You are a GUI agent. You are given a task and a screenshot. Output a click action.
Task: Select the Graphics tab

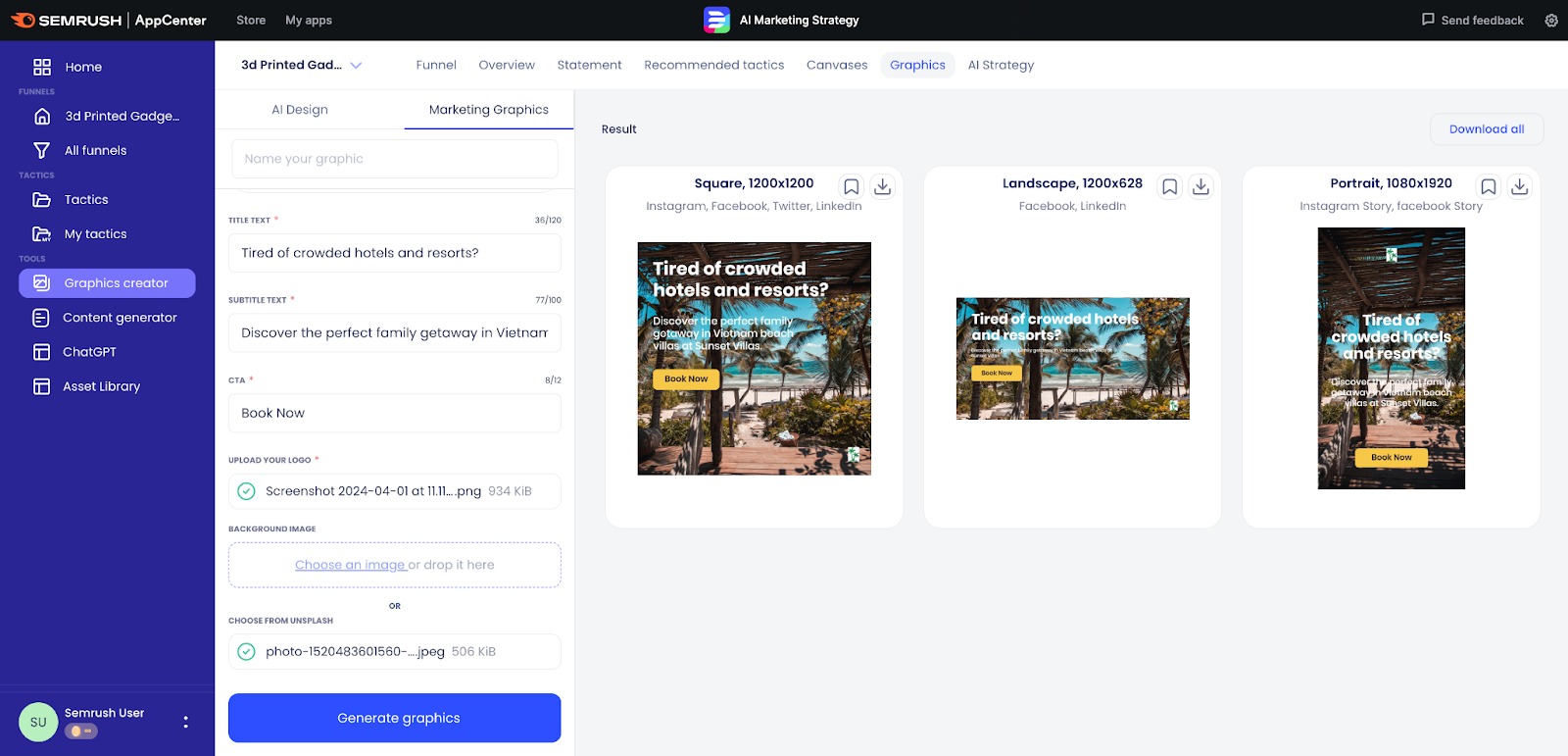(917, 65)
